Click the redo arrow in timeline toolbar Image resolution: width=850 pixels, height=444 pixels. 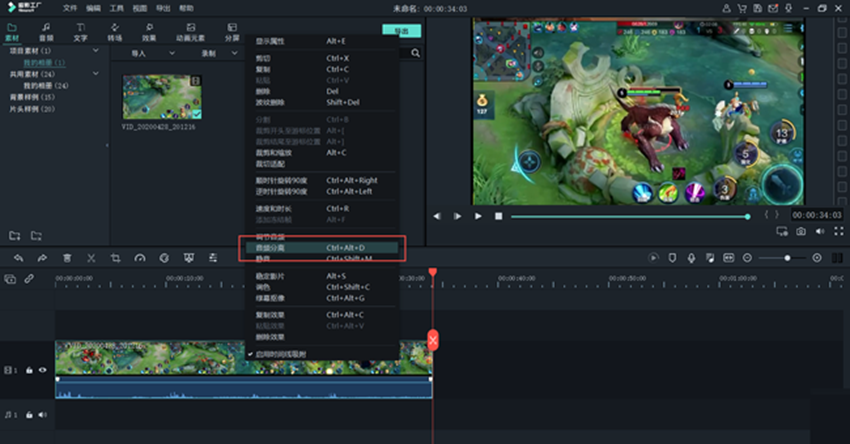pos(42,258)
